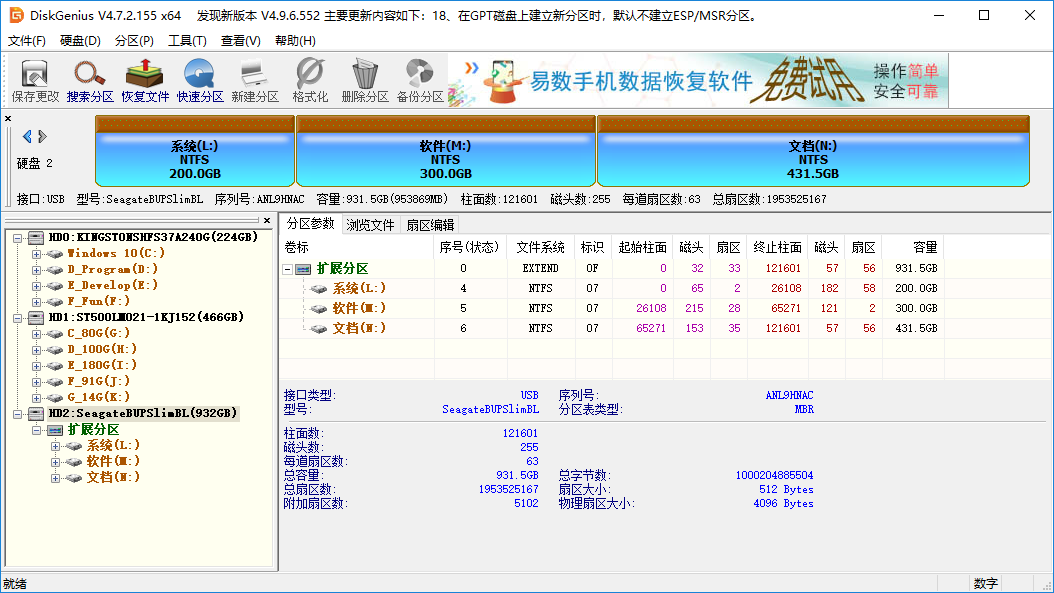The width and height of the screenshot is (1054, 593).
Task: Expand the 文档(N:) tree node
Action: pyautogui.click(x=55, y=478)
